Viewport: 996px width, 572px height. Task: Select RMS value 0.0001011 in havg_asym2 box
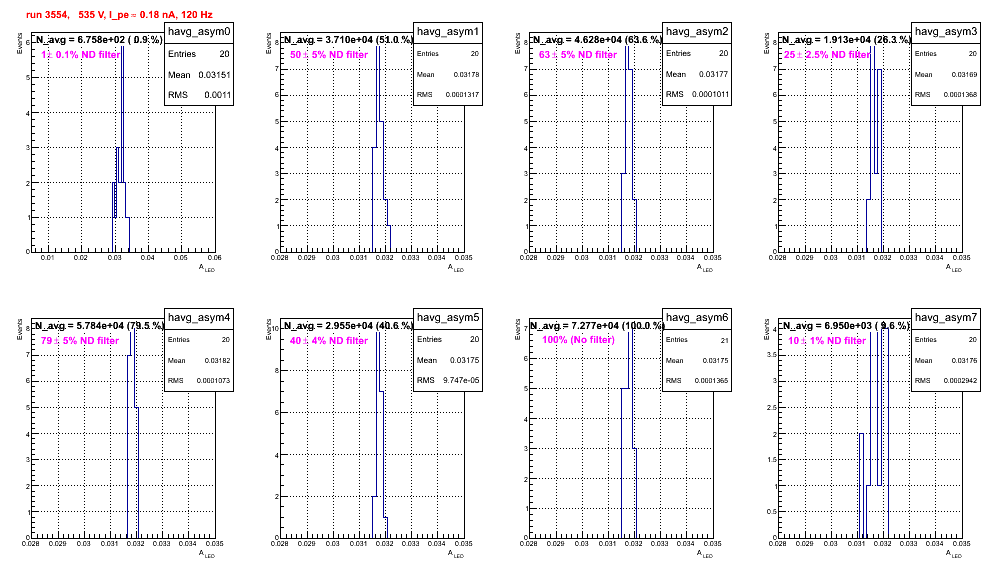710,94
